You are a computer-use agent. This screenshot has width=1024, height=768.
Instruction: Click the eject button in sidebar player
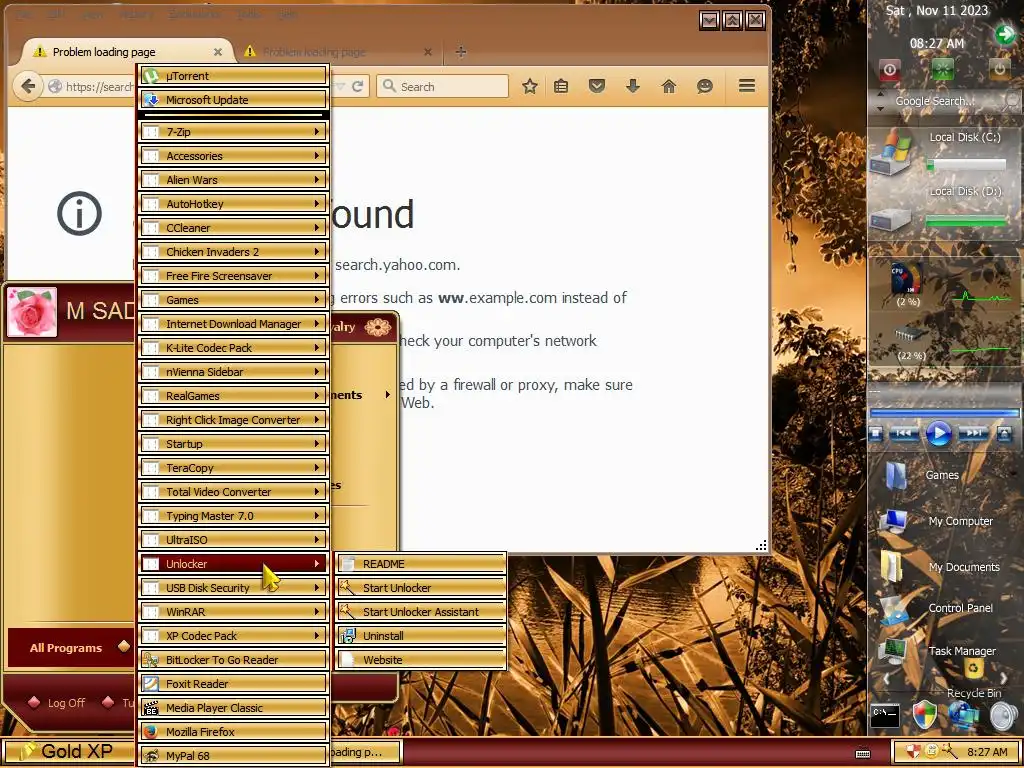1004,434
